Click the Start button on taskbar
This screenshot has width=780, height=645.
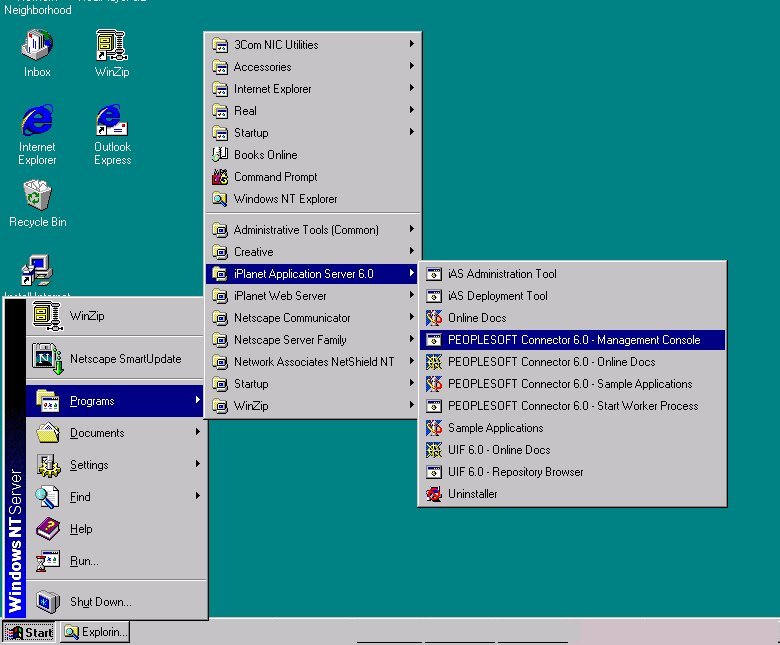(29, 632)
